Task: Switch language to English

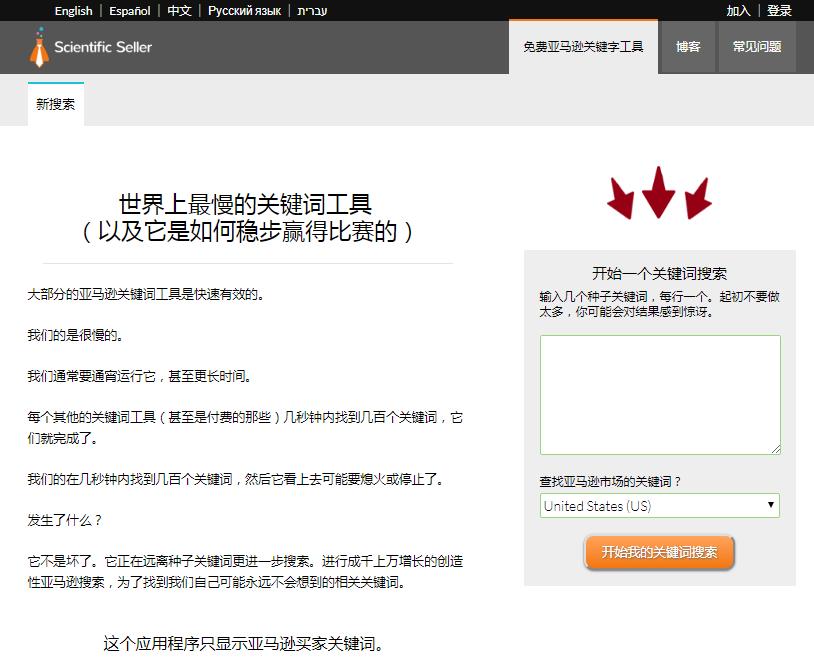Action: (73, 11)
